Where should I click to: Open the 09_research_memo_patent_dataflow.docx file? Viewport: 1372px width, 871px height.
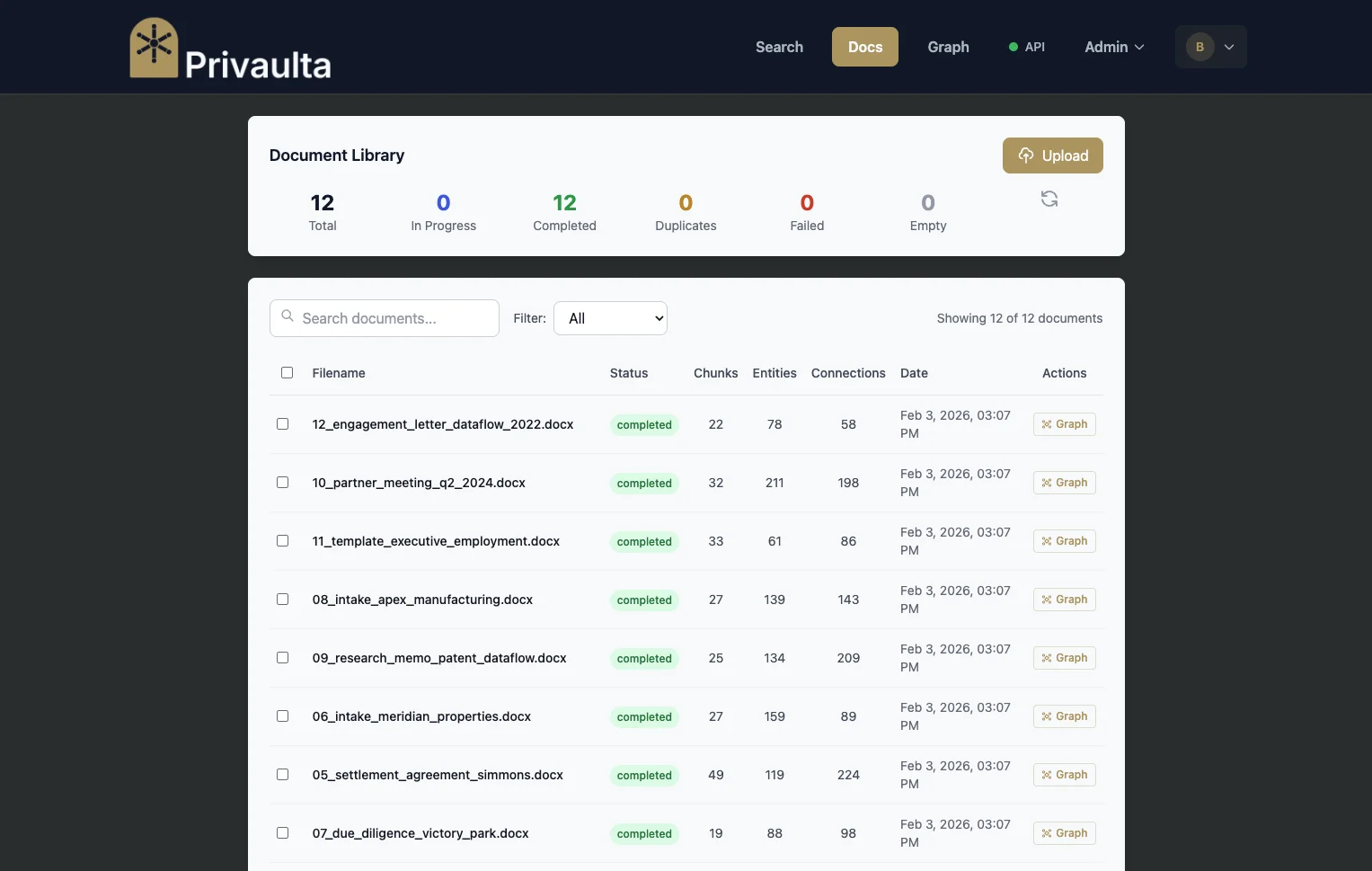pos(439,658)
